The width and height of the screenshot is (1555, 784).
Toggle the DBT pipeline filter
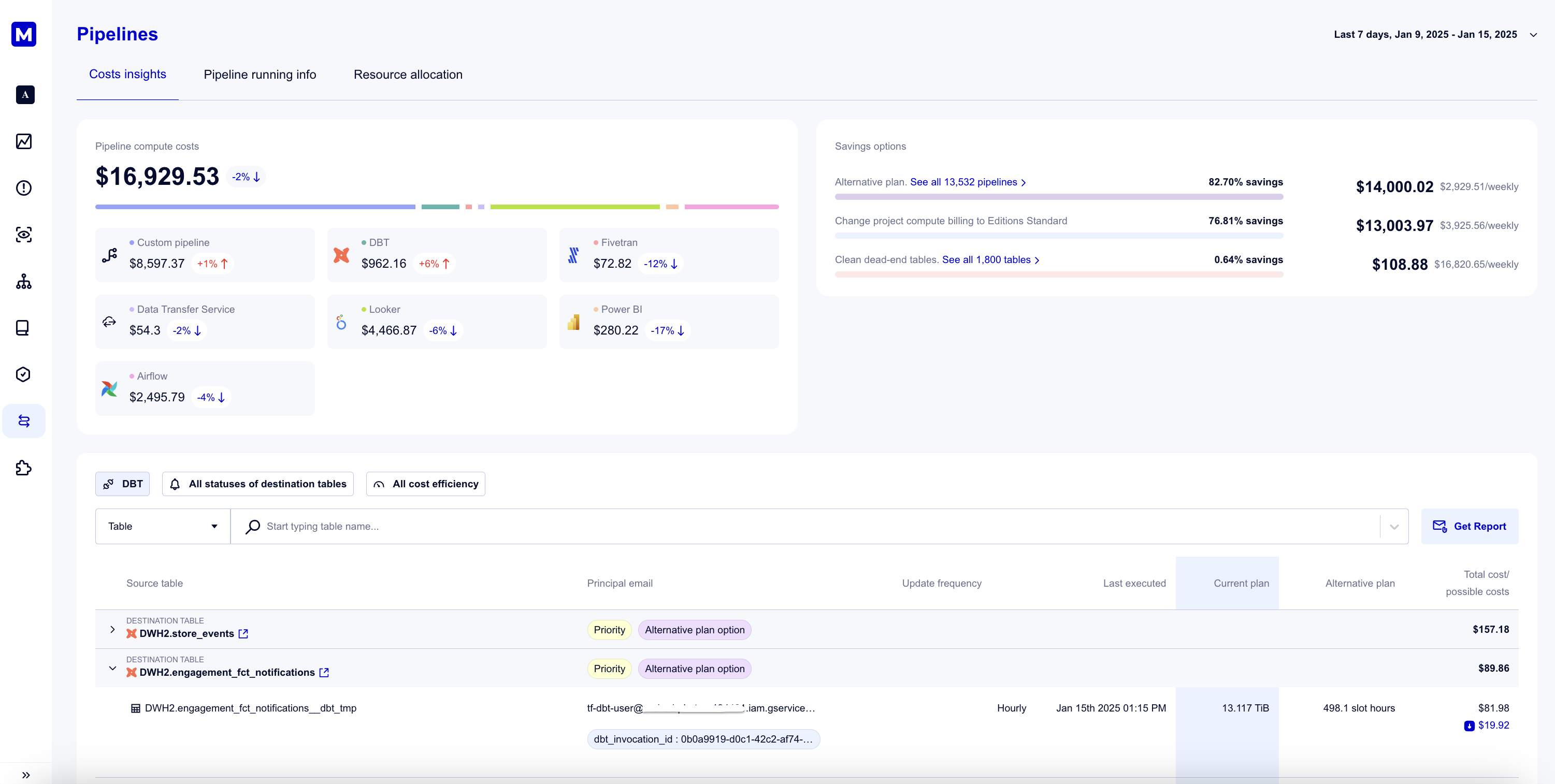click(x=123, y=484)
